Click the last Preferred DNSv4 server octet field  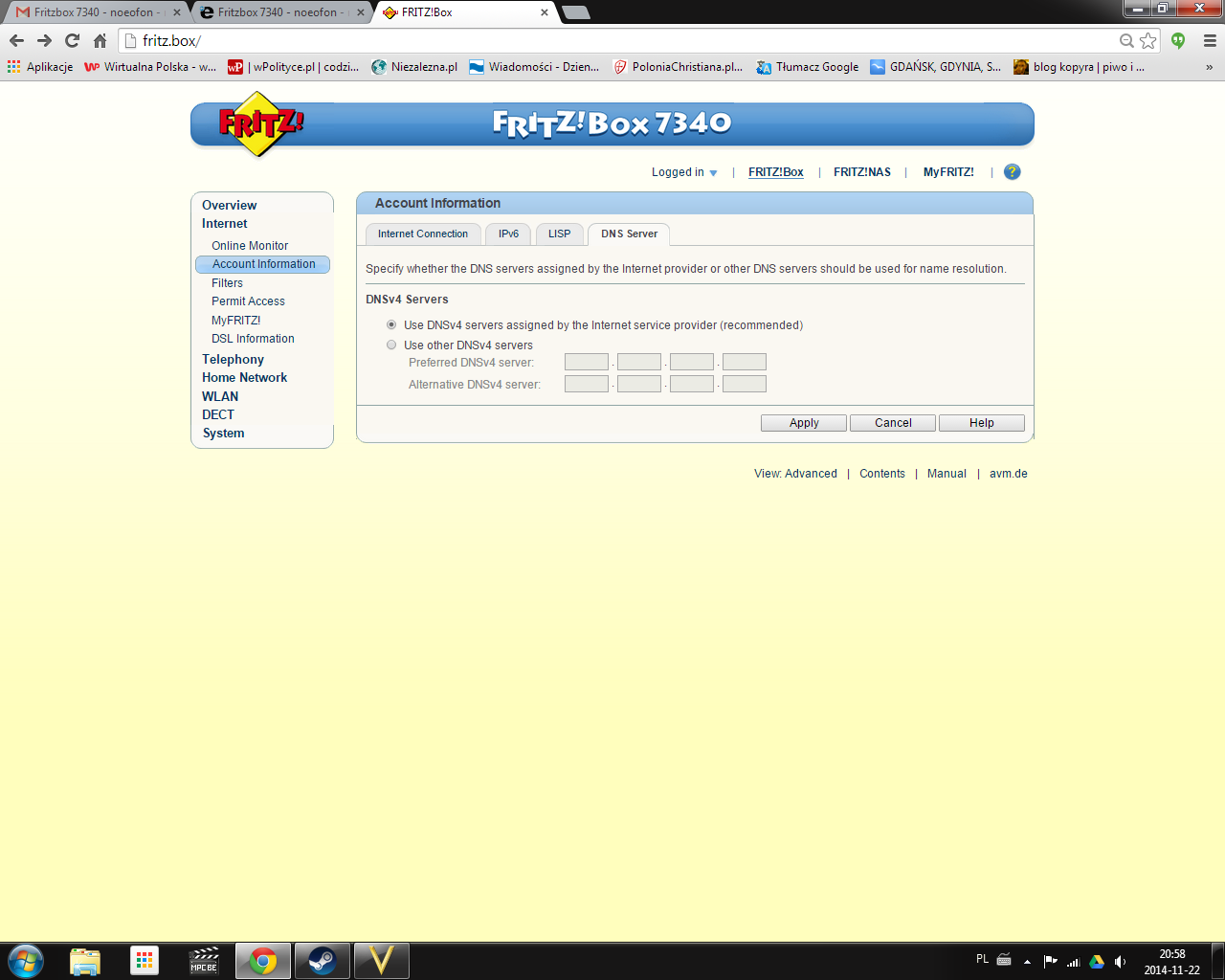pyautogui.click(x=745, y=362)
